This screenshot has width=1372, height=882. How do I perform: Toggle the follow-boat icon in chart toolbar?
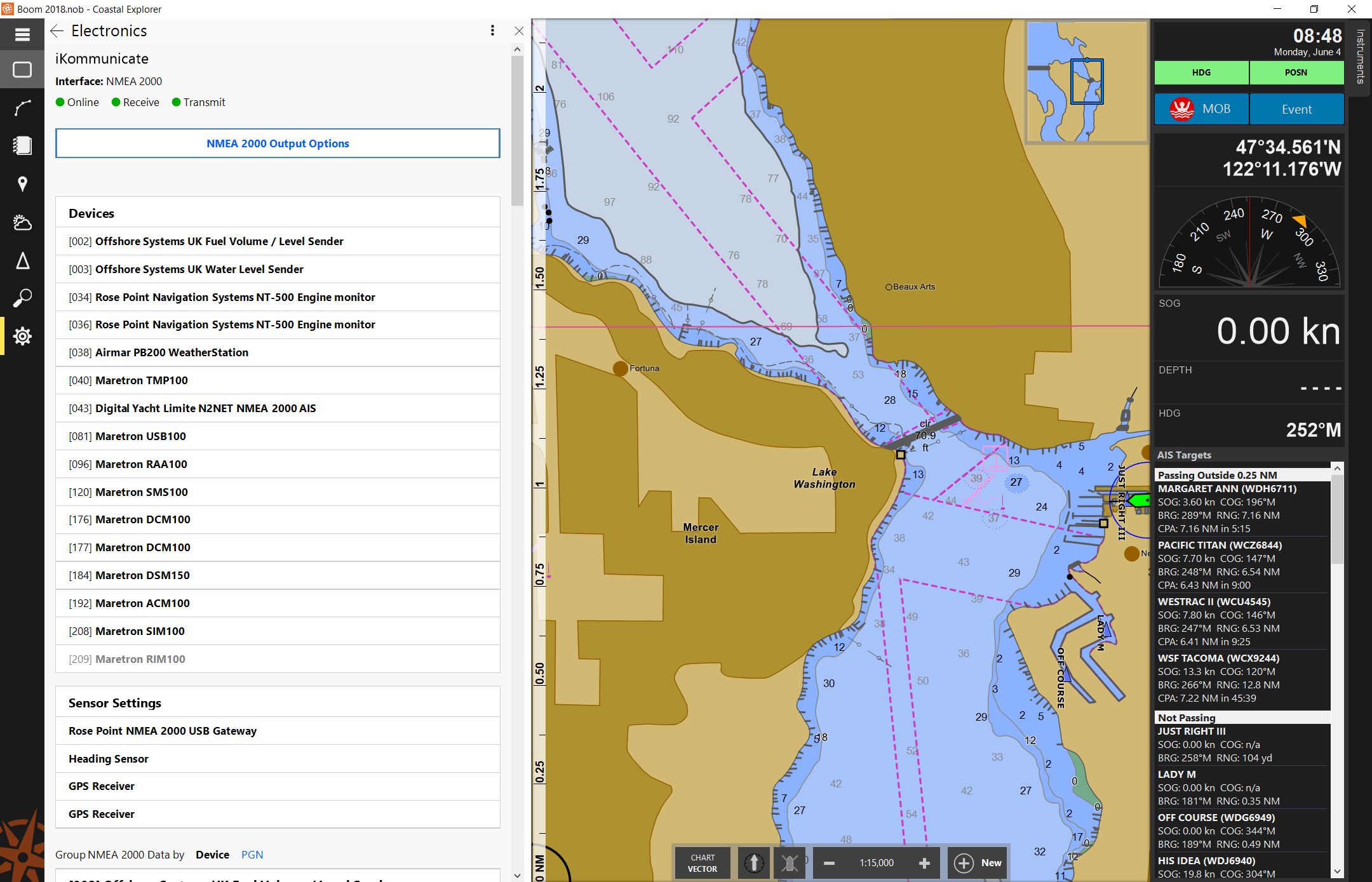point(790,863)
